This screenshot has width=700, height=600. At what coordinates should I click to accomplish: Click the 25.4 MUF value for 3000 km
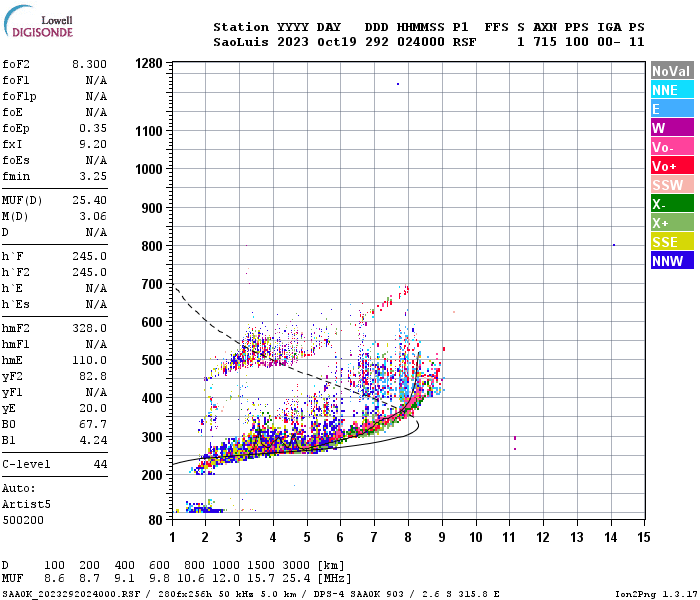pos(296,579)
